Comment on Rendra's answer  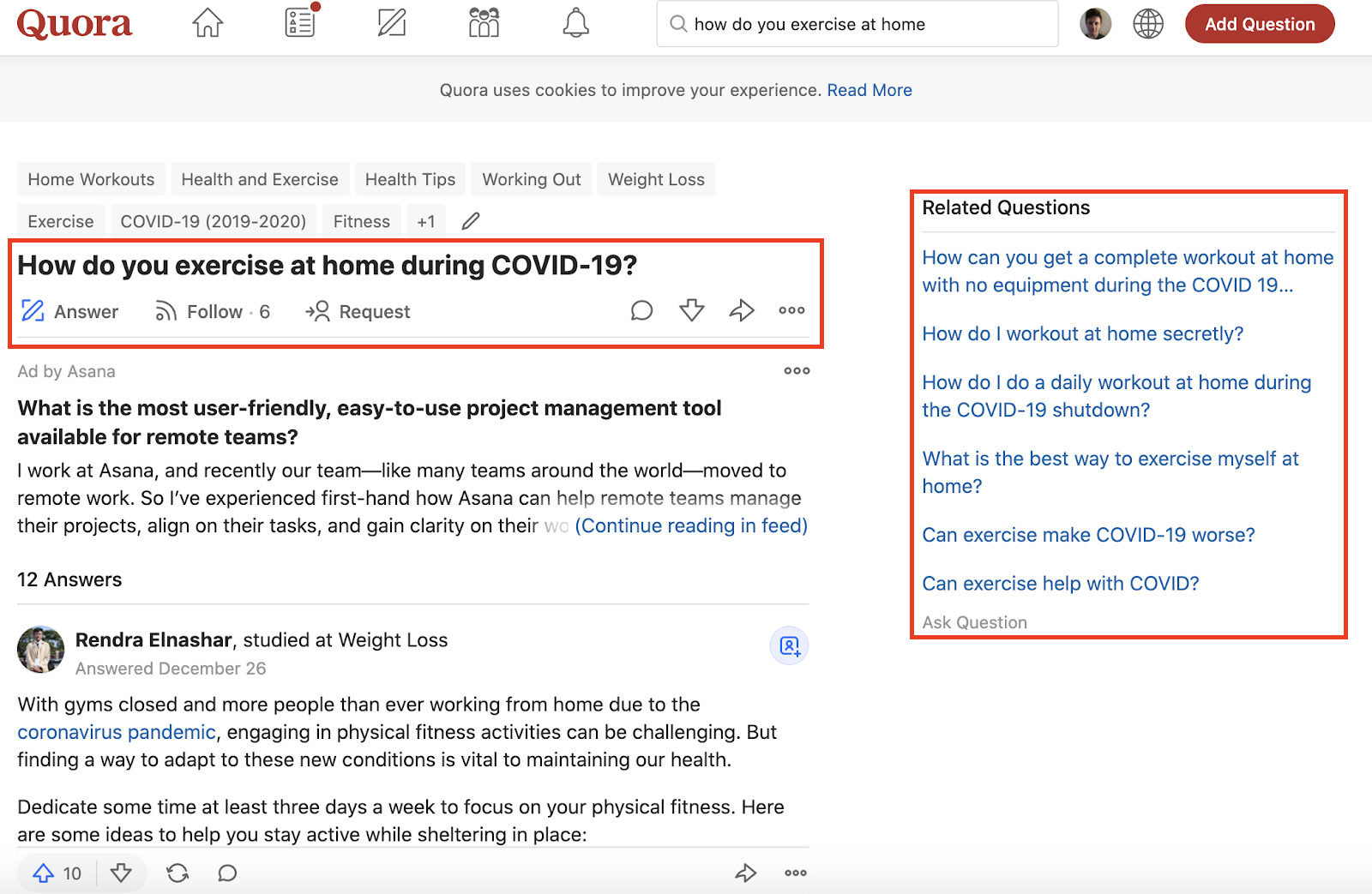coord(227,873)
